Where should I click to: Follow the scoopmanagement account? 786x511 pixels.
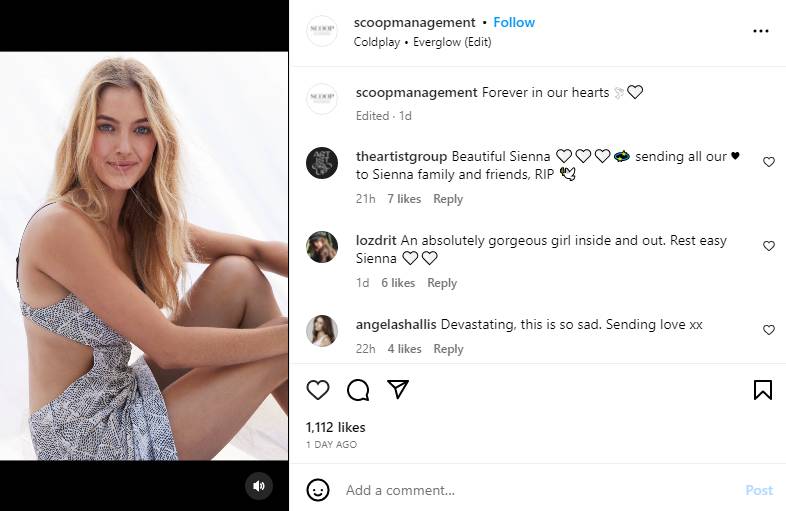tap(514, 22)
